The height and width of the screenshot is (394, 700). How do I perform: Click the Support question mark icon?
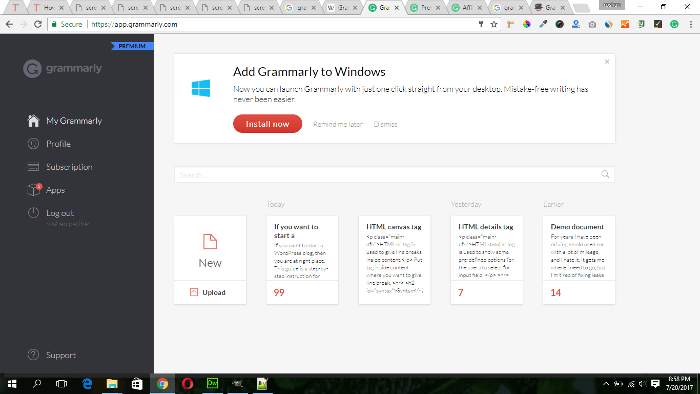tap(33, 355)
